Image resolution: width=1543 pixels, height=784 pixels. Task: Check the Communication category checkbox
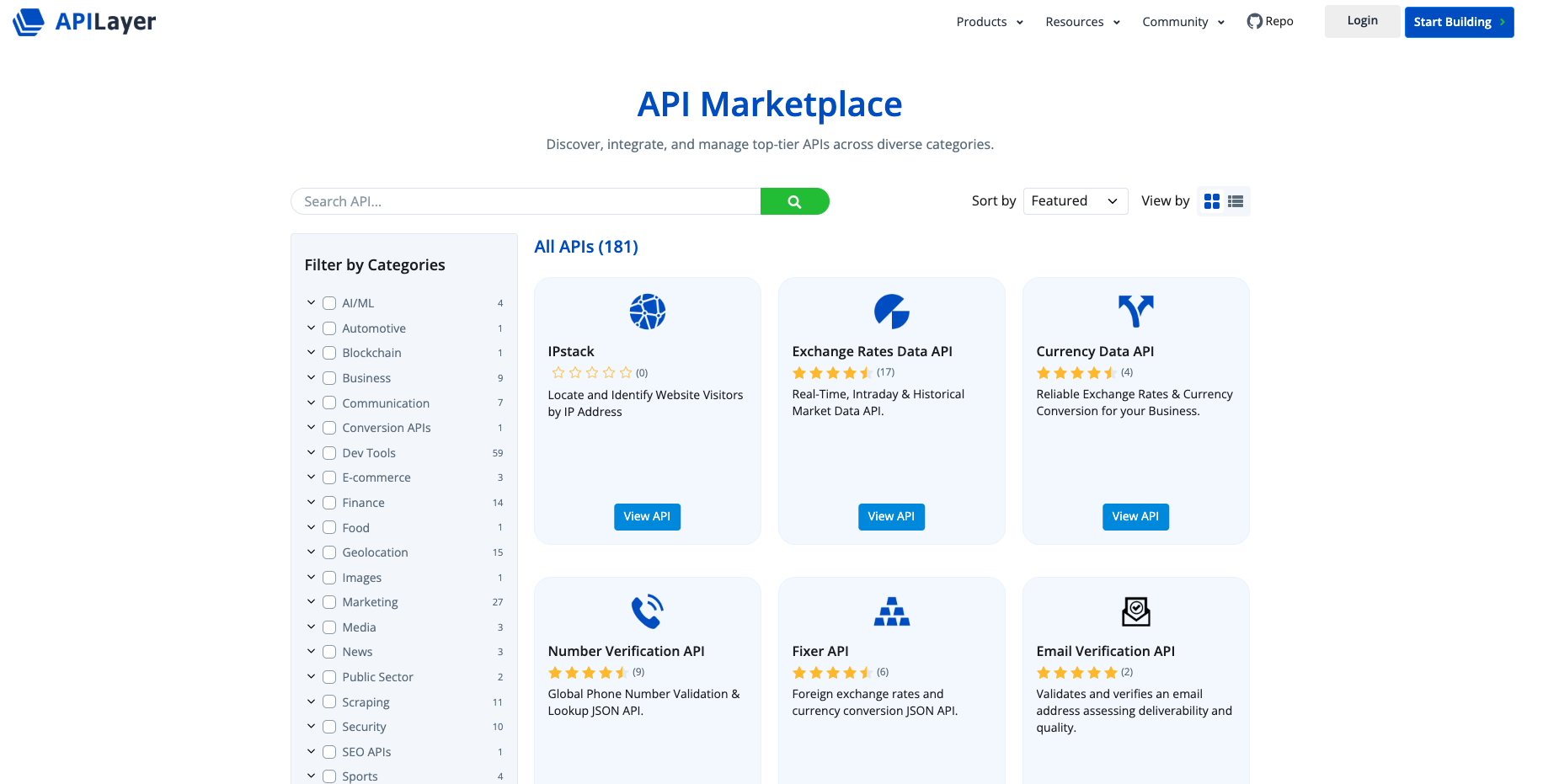coord(329,403)
